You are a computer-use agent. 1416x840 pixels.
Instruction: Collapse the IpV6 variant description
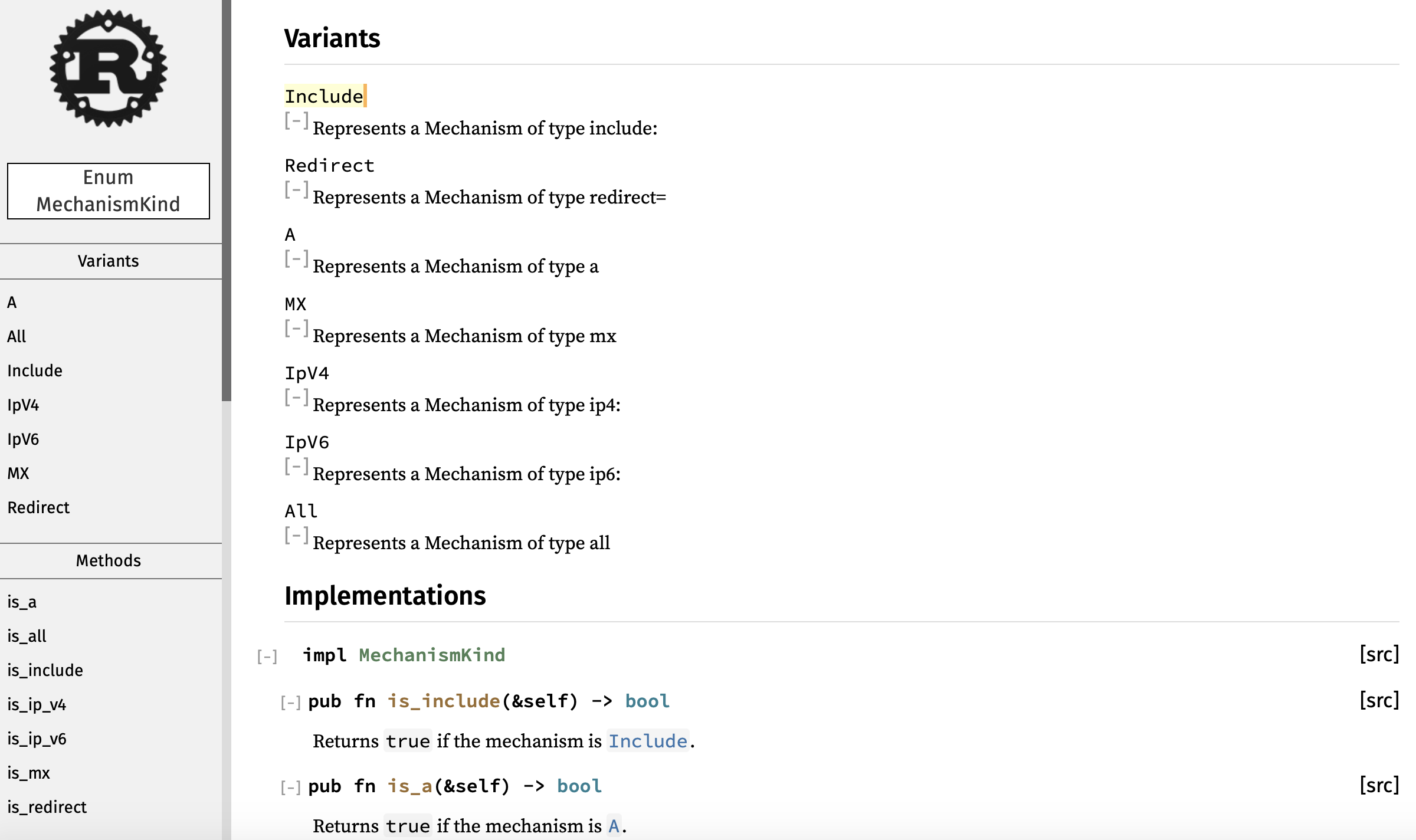click(x=296, y=467)
